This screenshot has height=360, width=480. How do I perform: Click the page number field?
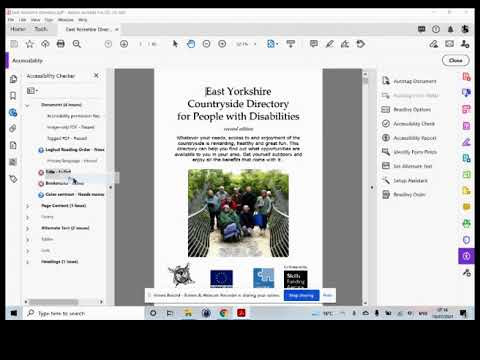141,44
